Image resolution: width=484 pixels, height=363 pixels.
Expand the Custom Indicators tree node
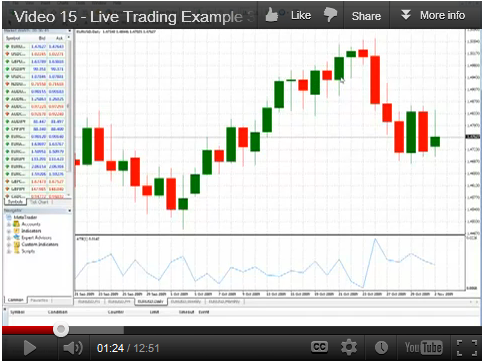coord(9,245)
